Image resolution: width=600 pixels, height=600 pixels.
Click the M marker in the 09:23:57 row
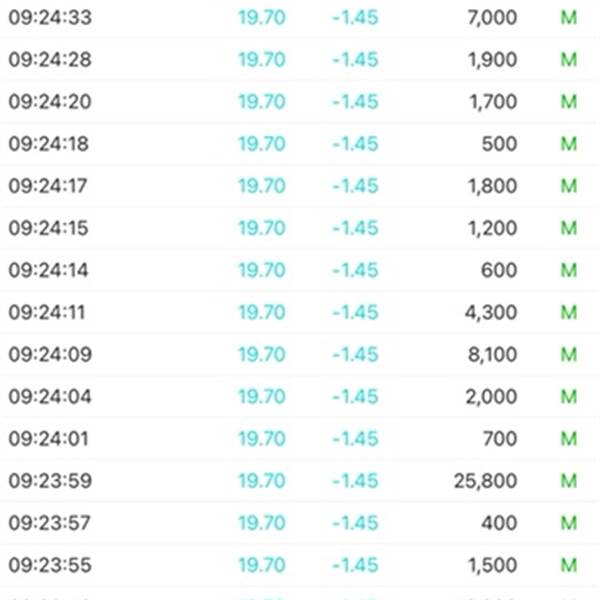(569, 523)
